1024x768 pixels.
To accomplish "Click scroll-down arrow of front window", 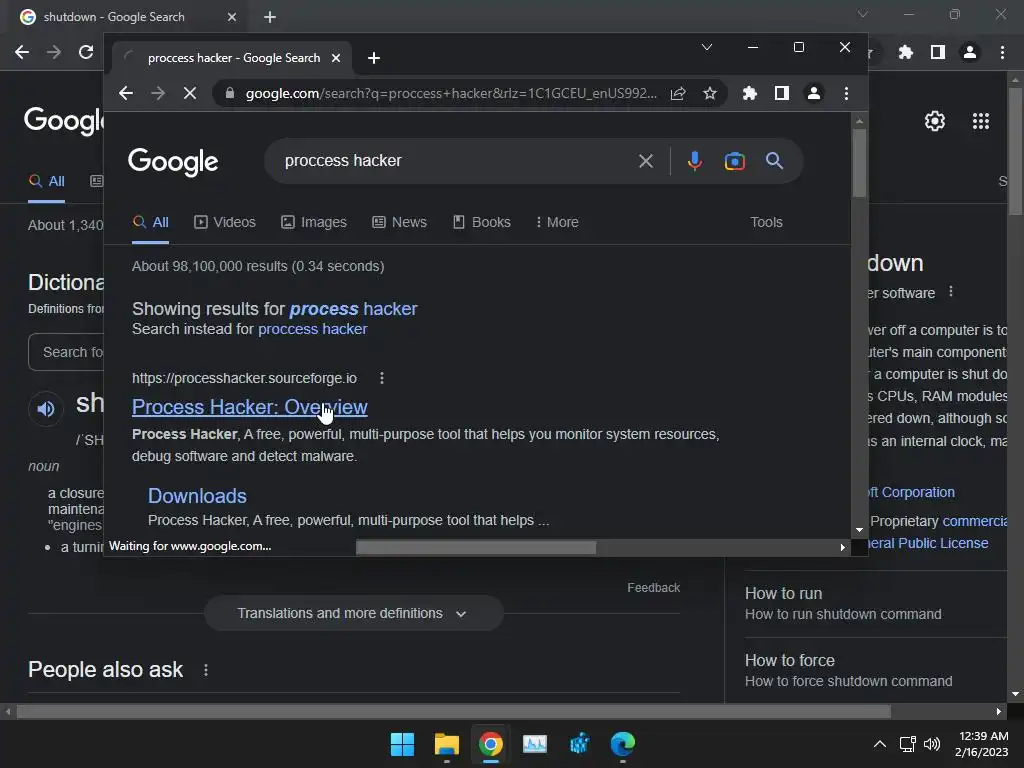I will click(x=859, y=530).
